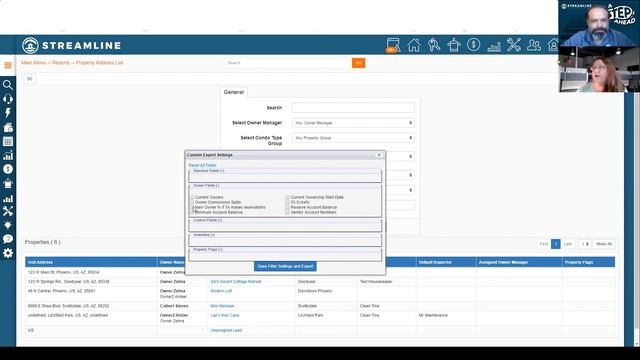Click the Reset All Fields link

pyautogui.click(x=202, y=165)
